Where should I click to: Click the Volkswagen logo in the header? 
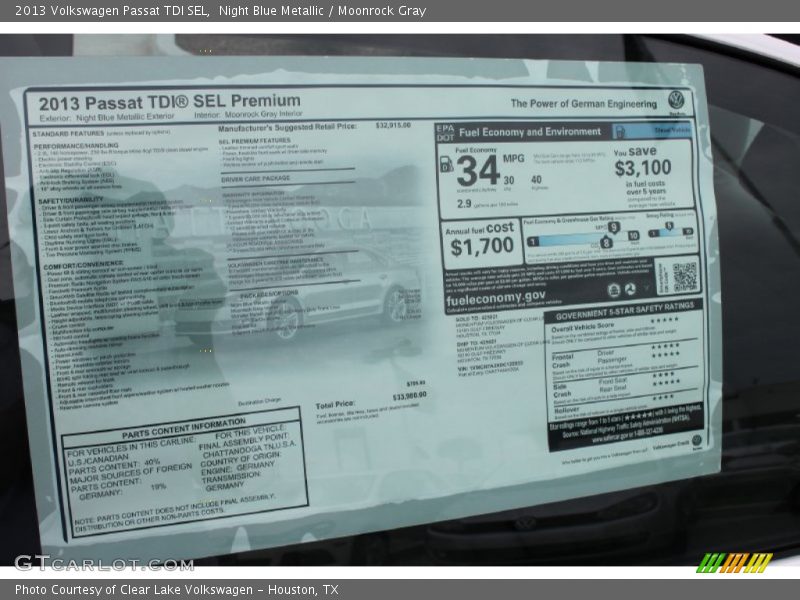(x=678, y=100)
